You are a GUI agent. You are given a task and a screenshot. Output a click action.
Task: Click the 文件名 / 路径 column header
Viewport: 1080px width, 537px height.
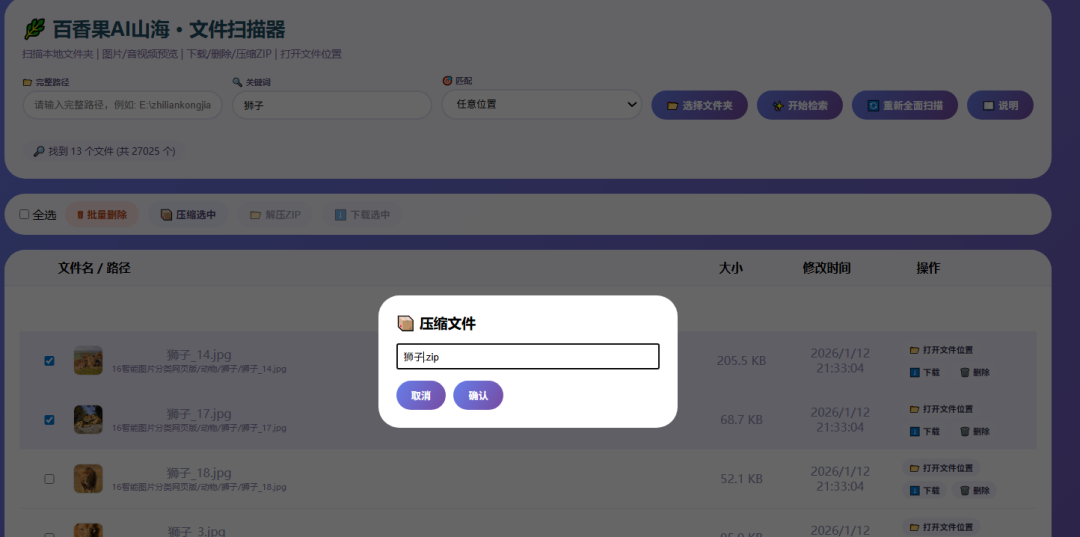[x=94, y=268]
